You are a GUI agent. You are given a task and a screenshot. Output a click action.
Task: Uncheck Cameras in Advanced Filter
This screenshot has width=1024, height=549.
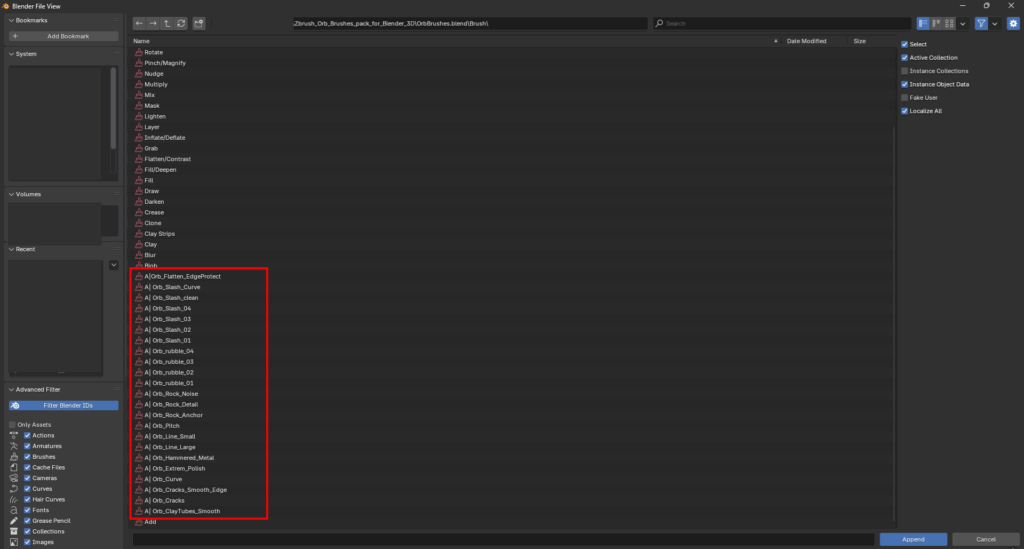(x=27, y=478)
